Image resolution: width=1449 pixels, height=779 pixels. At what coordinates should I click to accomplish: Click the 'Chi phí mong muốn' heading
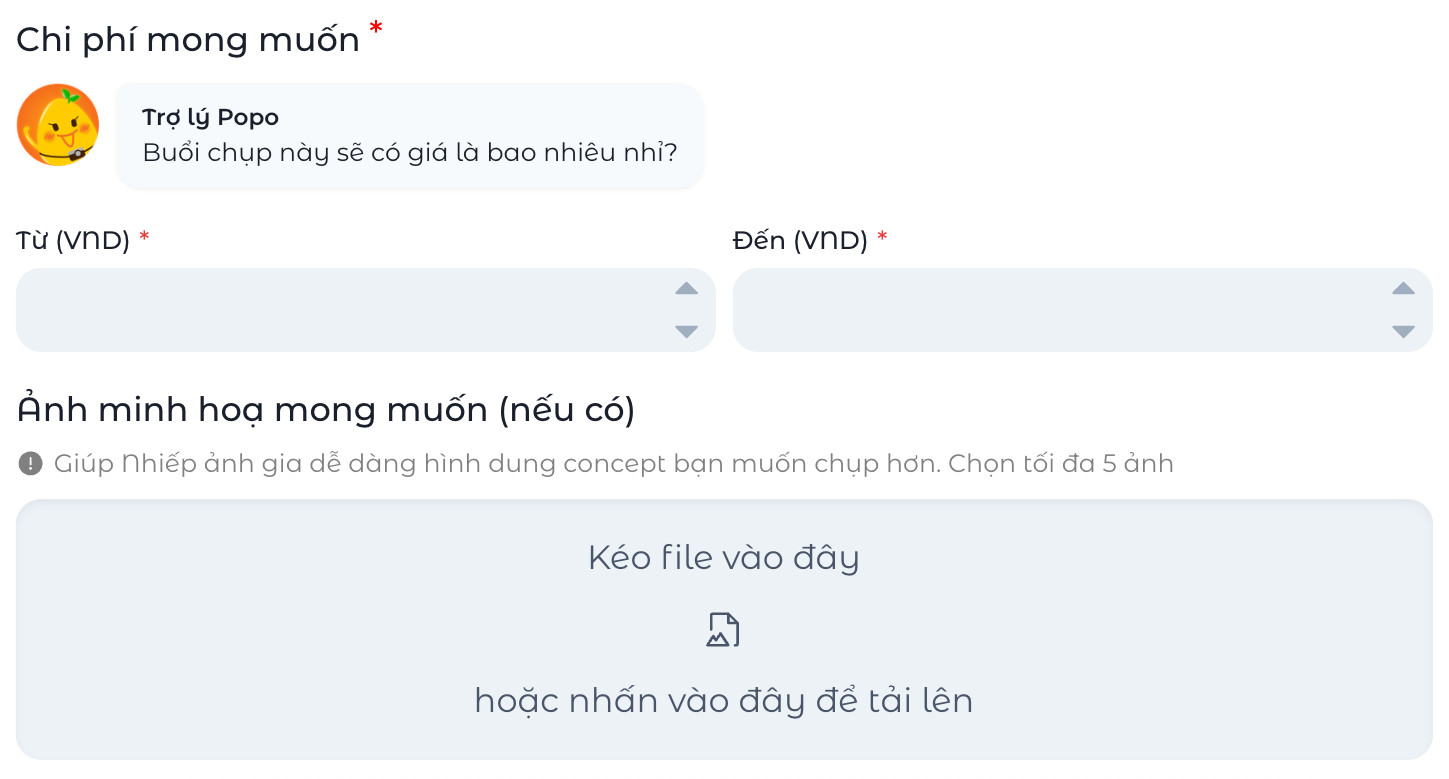[x=188, y=40]
